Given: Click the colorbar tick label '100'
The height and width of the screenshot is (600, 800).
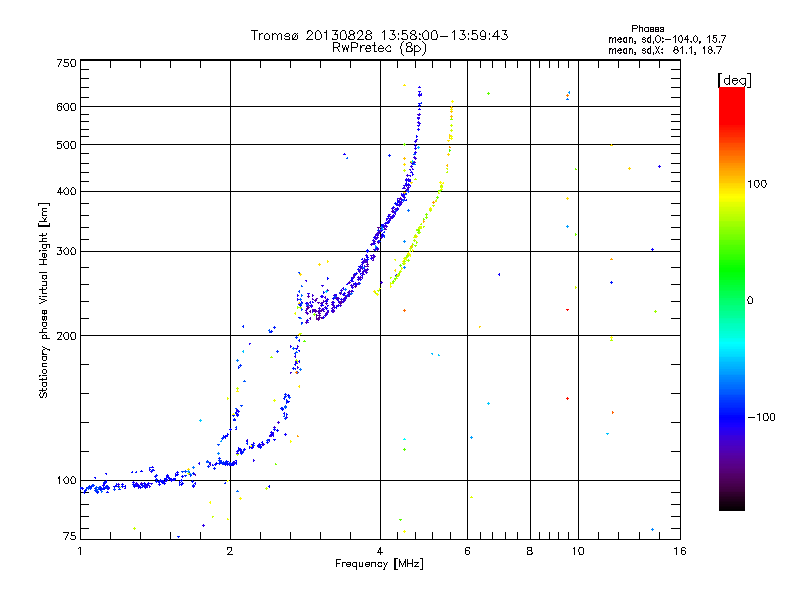Looking at the screenshot, I should click(x=757, y=184).
